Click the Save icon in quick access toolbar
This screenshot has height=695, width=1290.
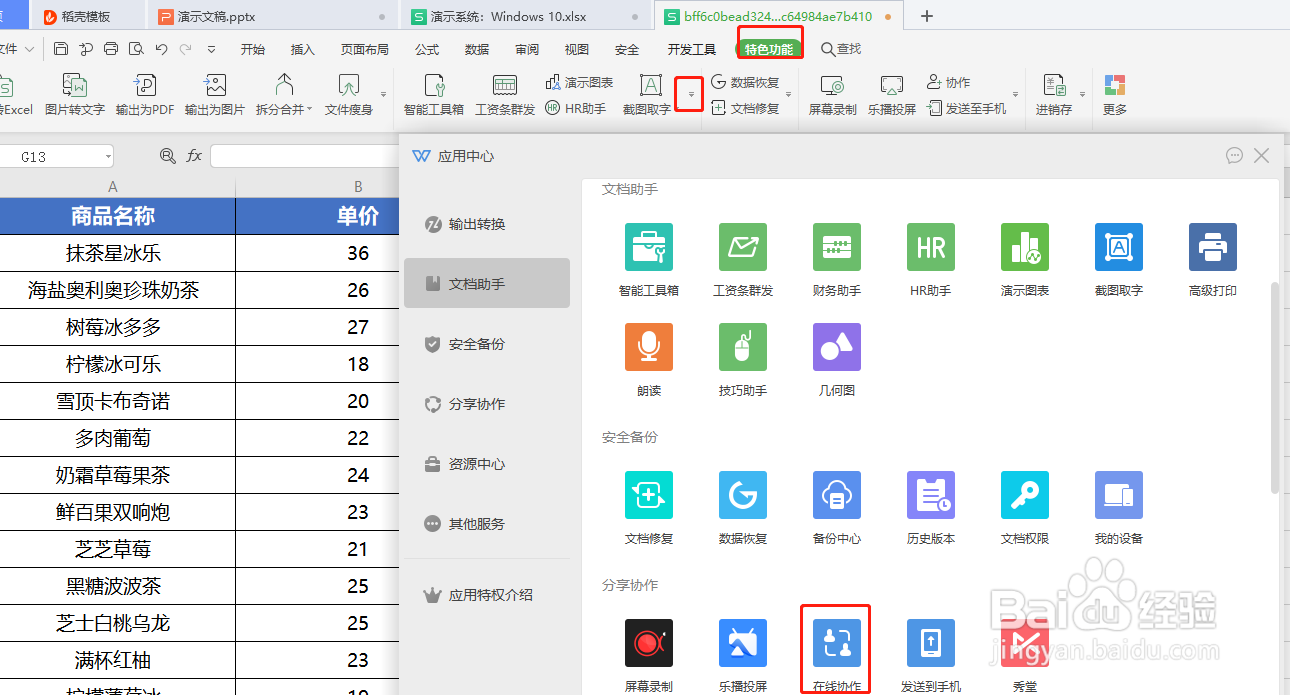(61, 49)
